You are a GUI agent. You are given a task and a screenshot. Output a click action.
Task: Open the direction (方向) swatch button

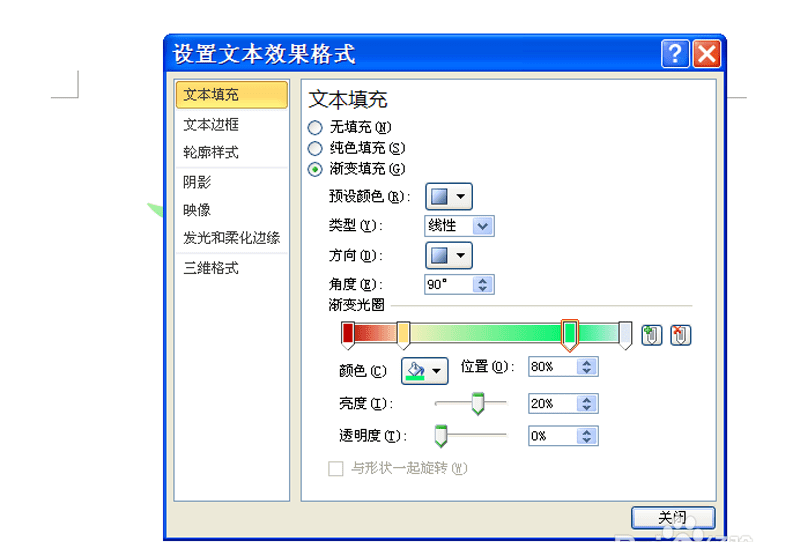(449, 255)
